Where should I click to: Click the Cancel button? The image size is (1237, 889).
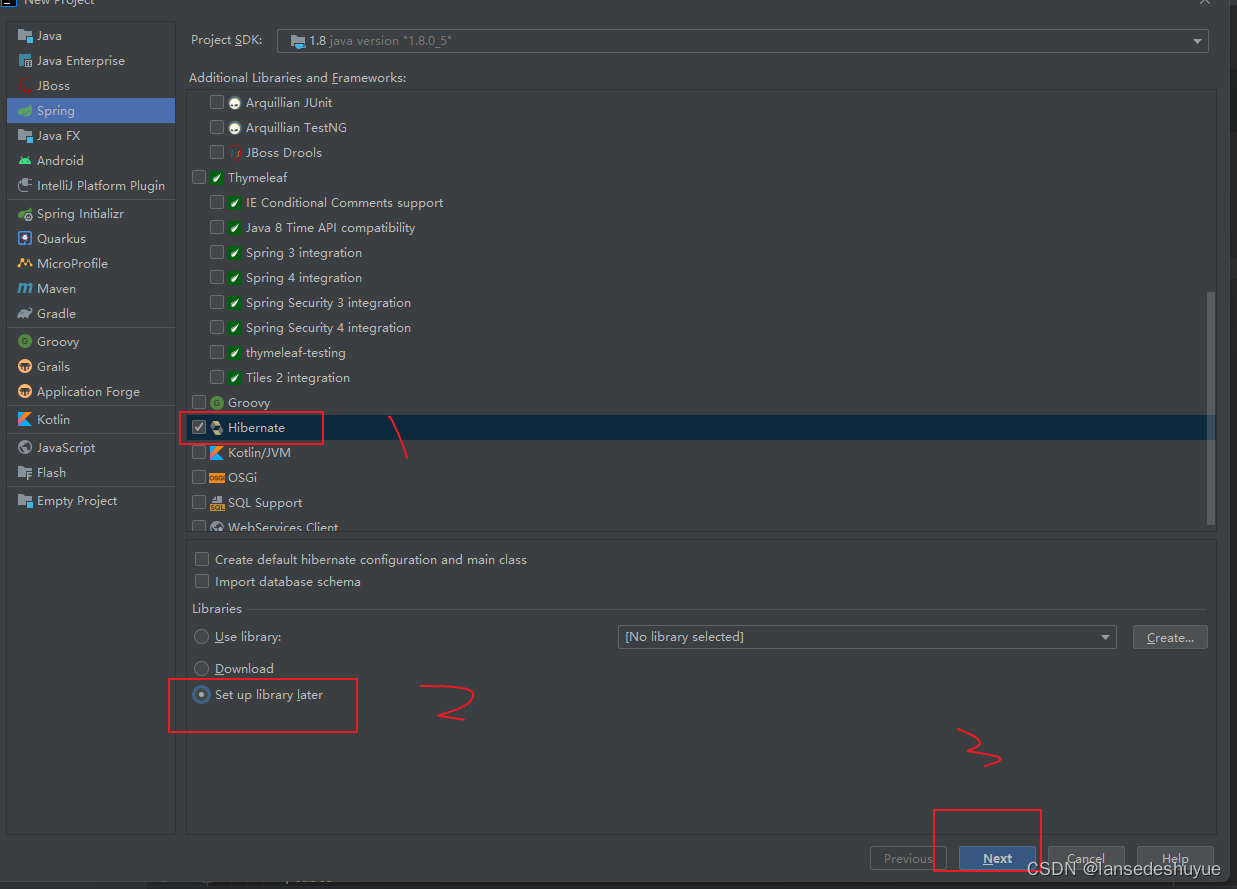[1085, 858]
